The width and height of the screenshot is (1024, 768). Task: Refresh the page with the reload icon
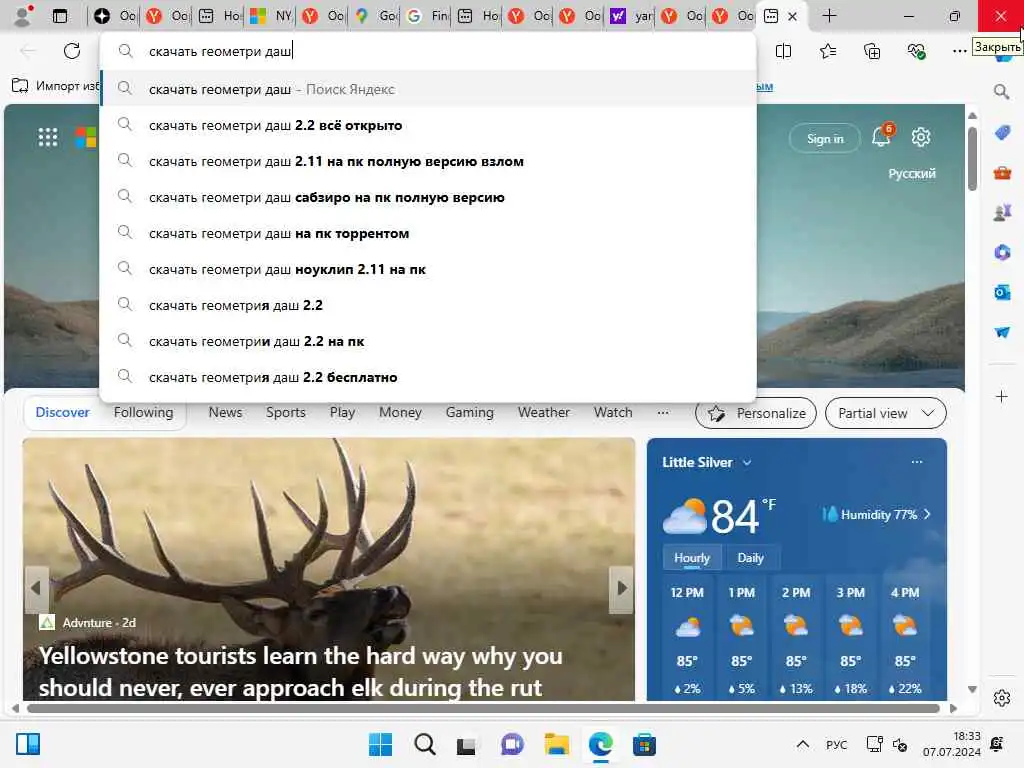[x=72, y=51]
